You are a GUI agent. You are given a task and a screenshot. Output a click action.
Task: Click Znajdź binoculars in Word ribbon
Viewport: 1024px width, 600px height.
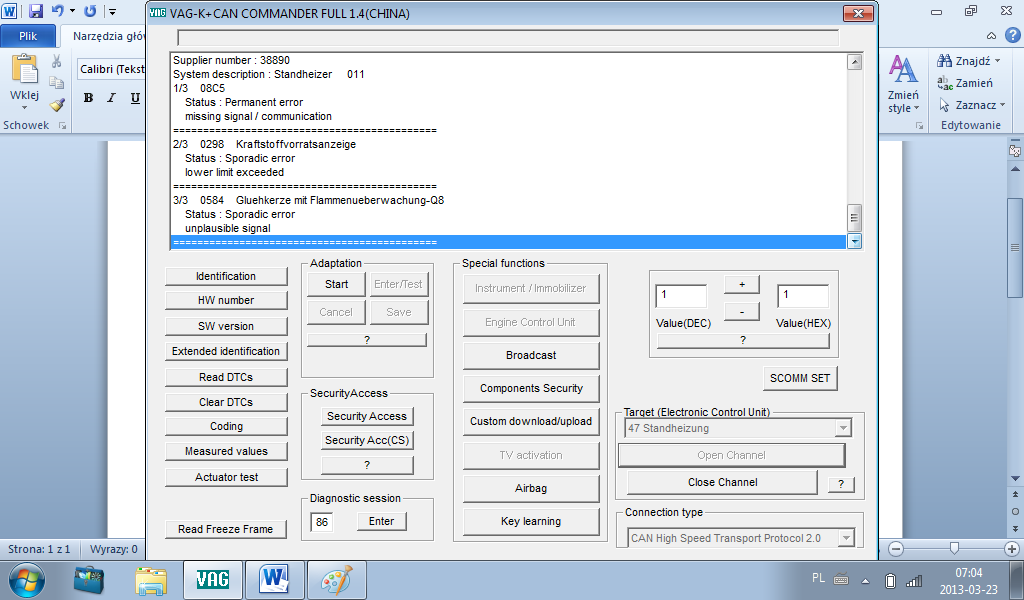(x=967, y=61)
